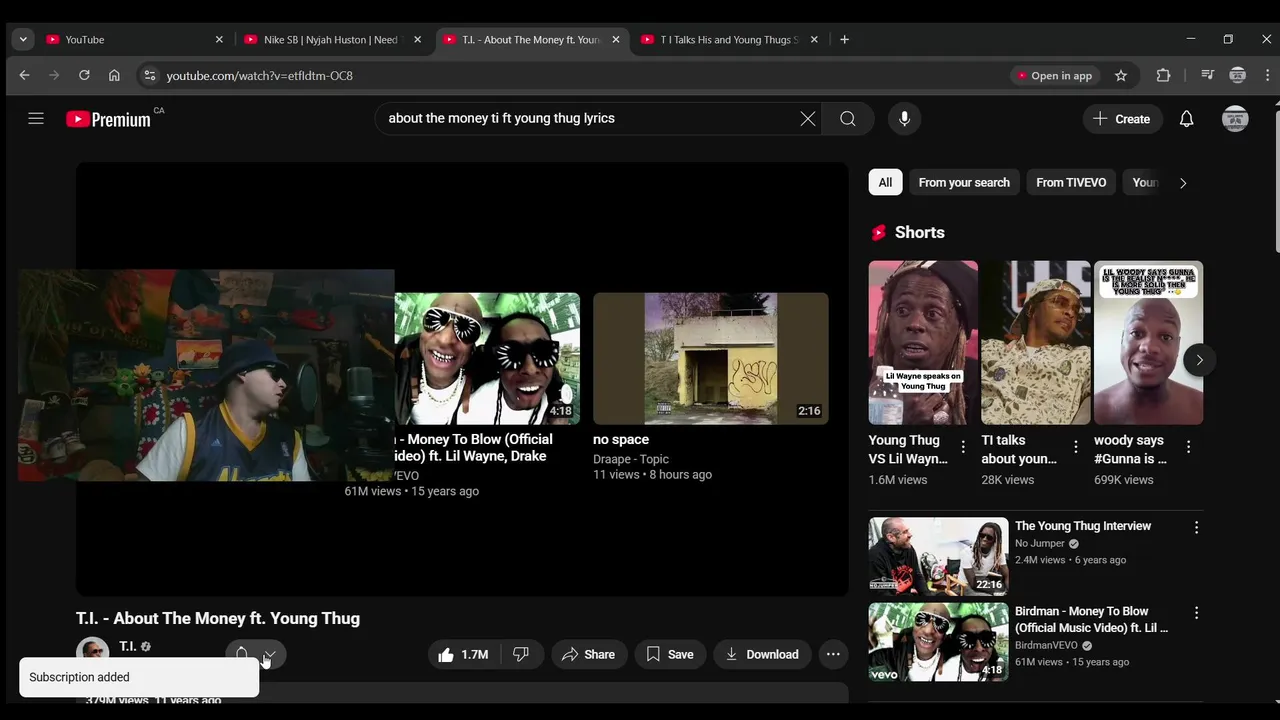Click Open in app button

[x=1055, y=76]
